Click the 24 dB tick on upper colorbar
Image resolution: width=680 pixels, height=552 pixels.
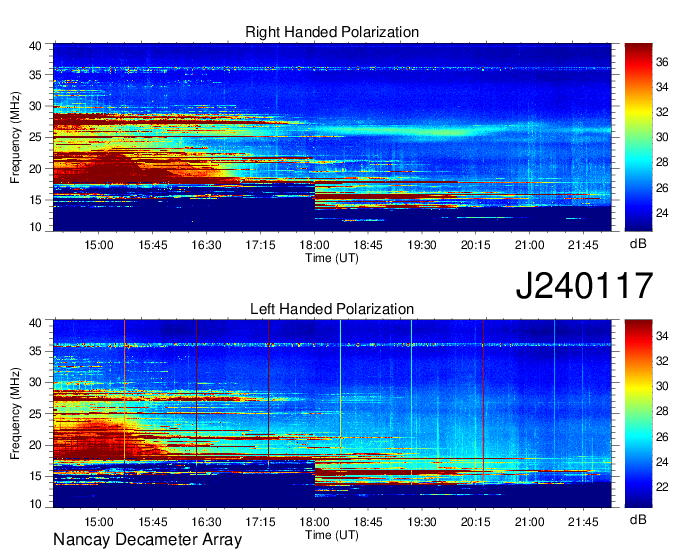tap(662, 213)
